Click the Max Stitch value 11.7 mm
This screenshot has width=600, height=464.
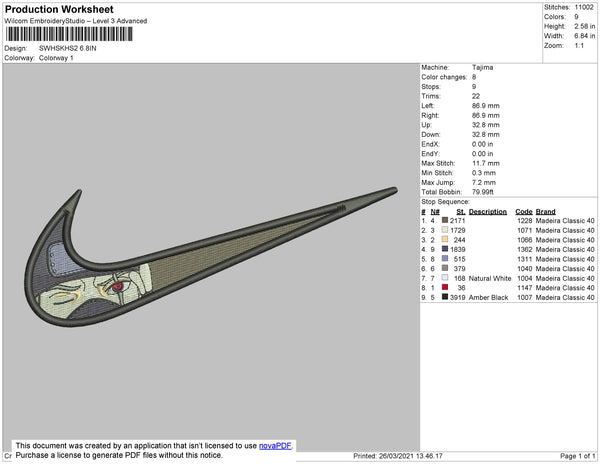click(486, 163)
